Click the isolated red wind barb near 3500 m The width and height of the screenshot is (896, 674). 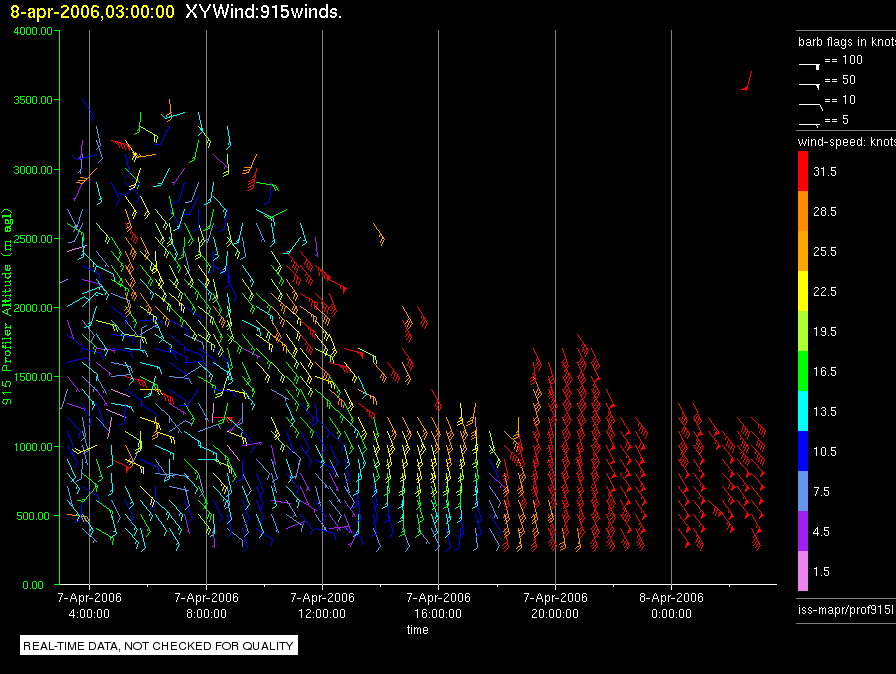(746, 82)
